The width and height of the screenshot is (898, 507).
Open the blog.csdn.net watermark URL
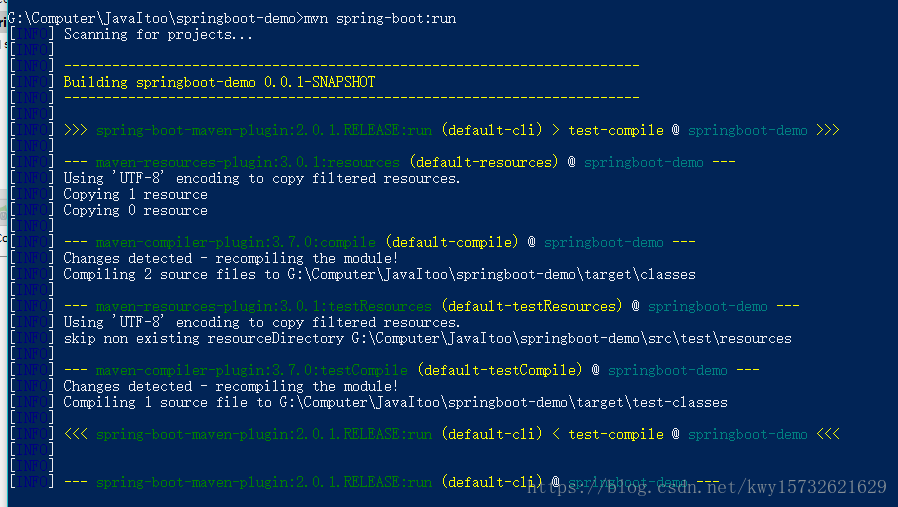[x=707, y=487]
